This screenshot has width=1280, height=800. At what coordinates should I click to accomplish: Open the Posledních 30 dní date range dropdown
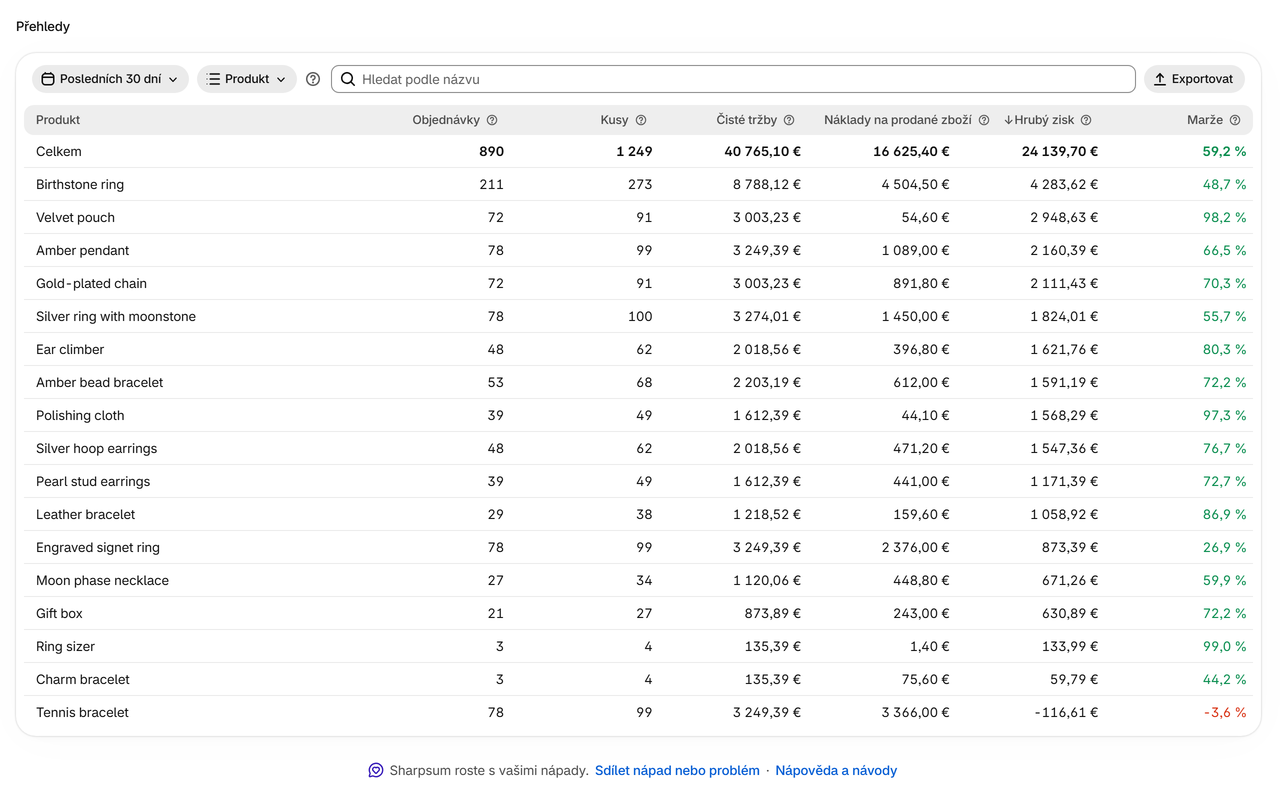(110, 79)
